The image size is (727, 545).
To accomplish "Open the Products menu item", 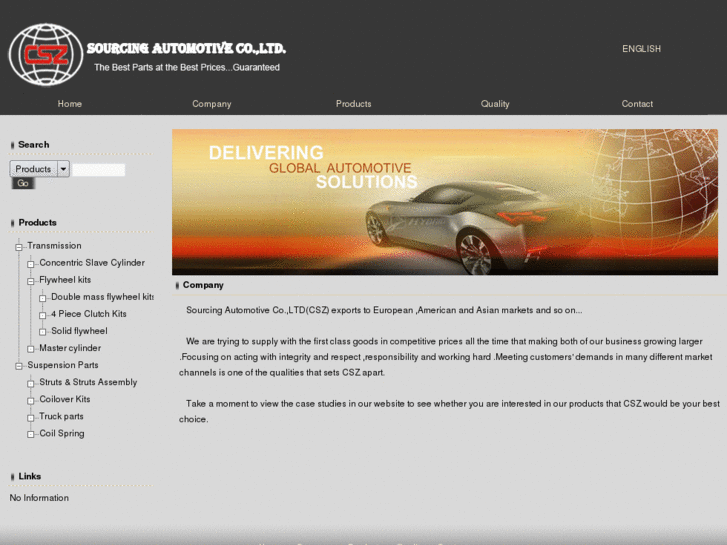I will coord(353,104).
